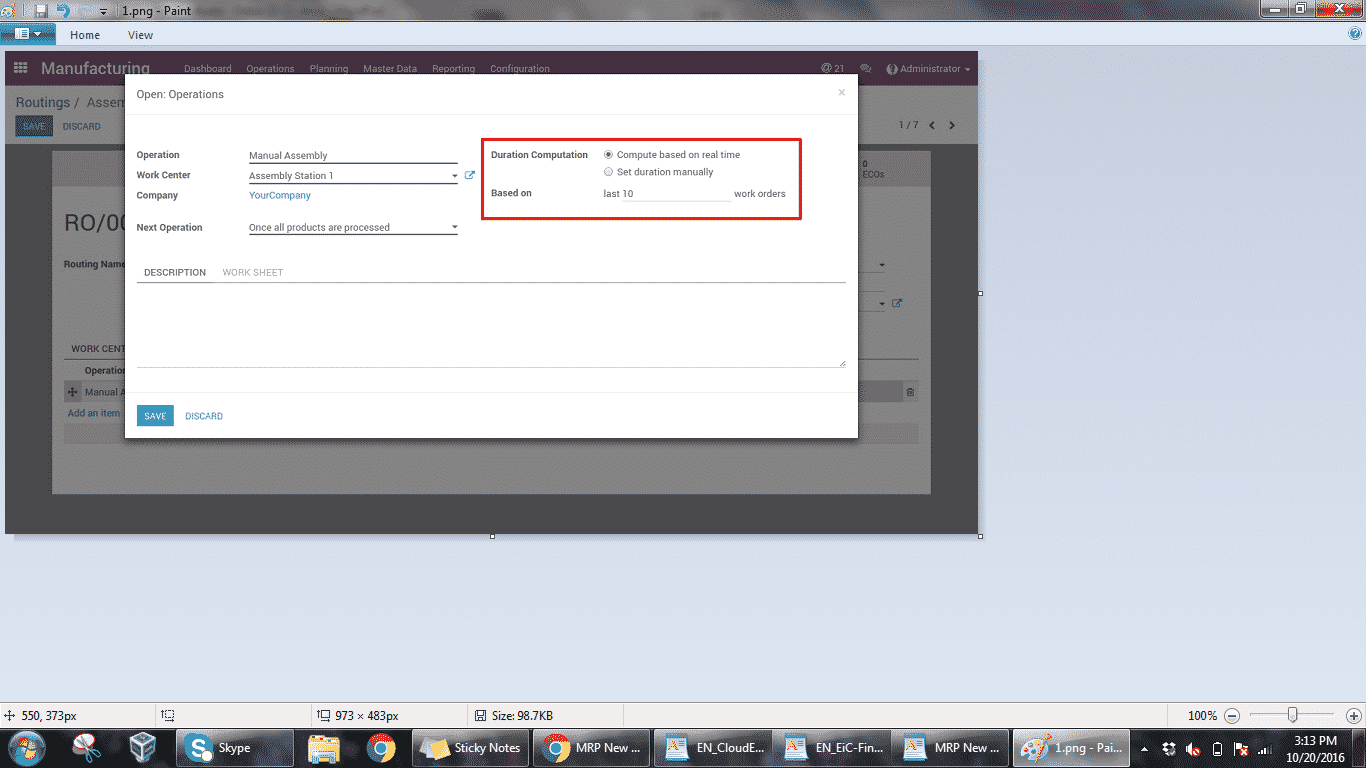
Task: Select Set duration manually radio button
Action: (609, 172)
